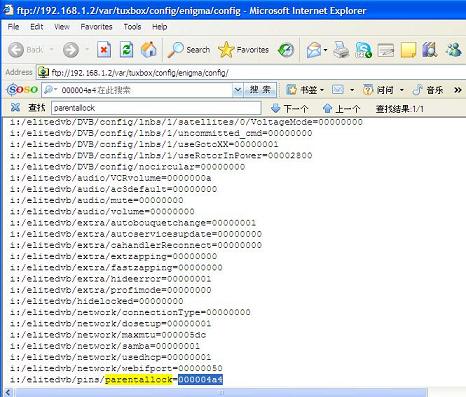Click the Mail envelope icon

314,50
